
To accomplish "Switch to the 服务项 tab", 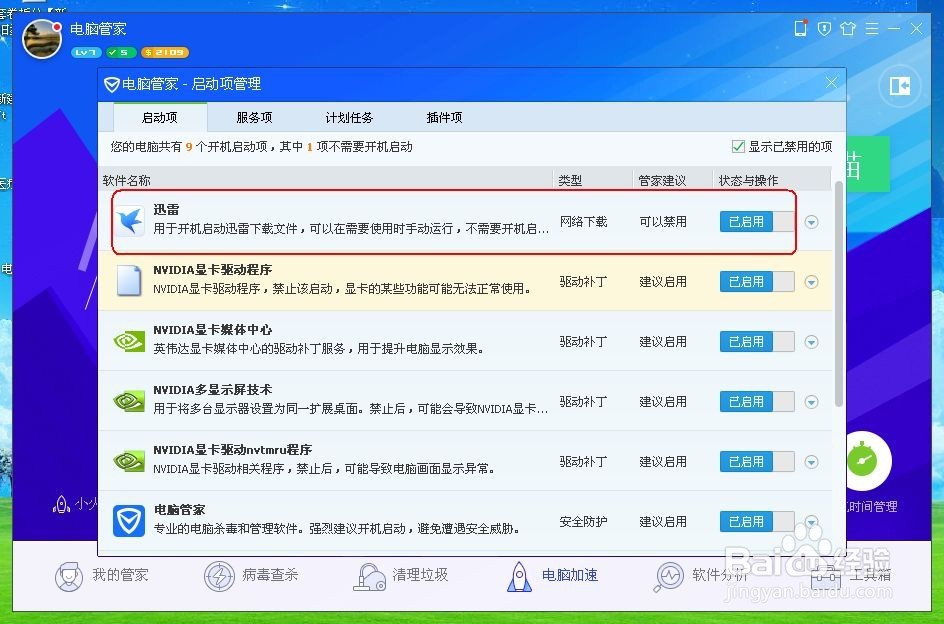I will [x=253, y=117].
